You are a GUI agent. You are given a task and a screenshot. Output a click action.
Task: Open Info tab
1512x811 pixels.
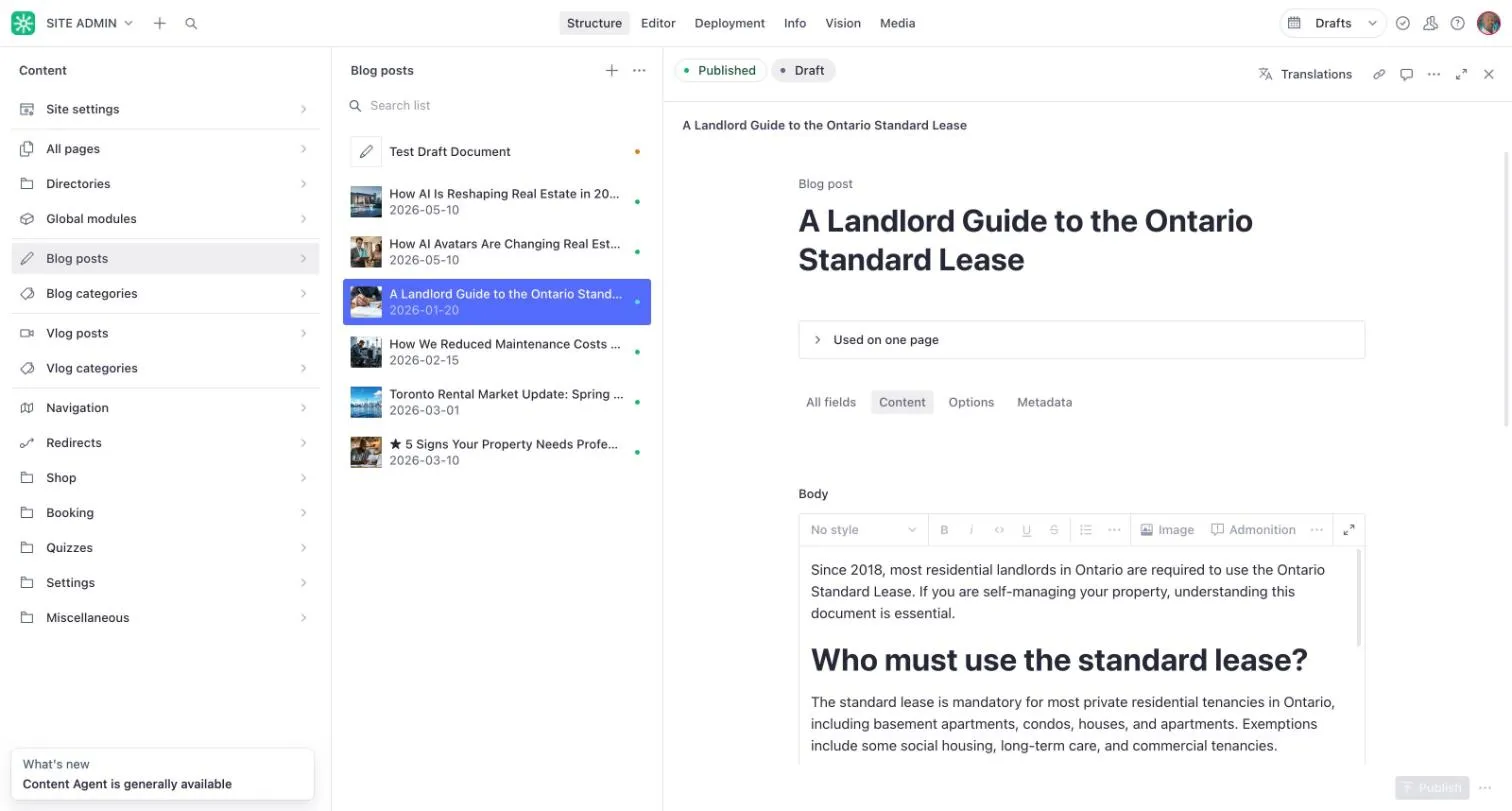tap(795, 23)
